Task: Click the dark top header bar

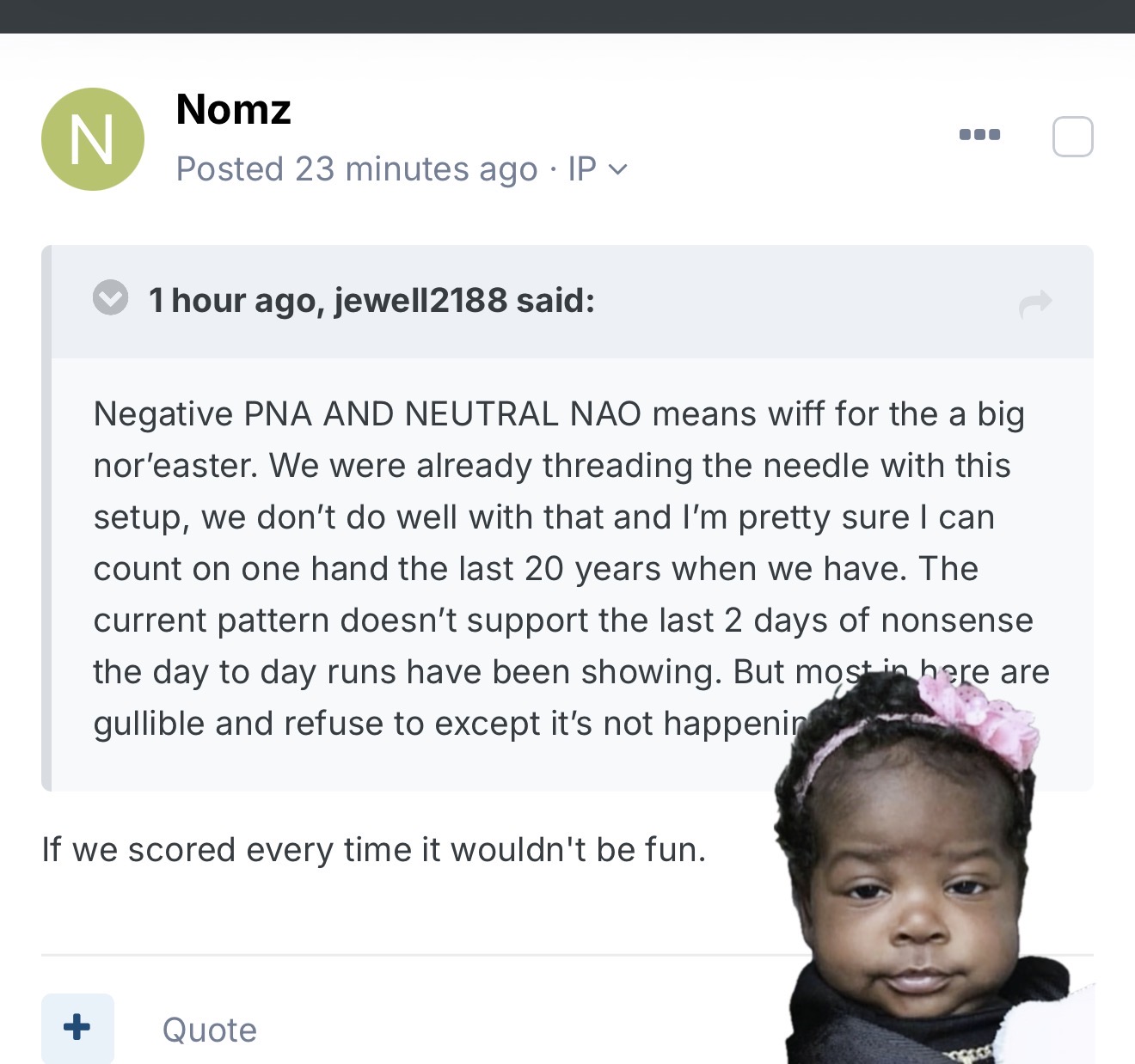Action: click(567, 16)
